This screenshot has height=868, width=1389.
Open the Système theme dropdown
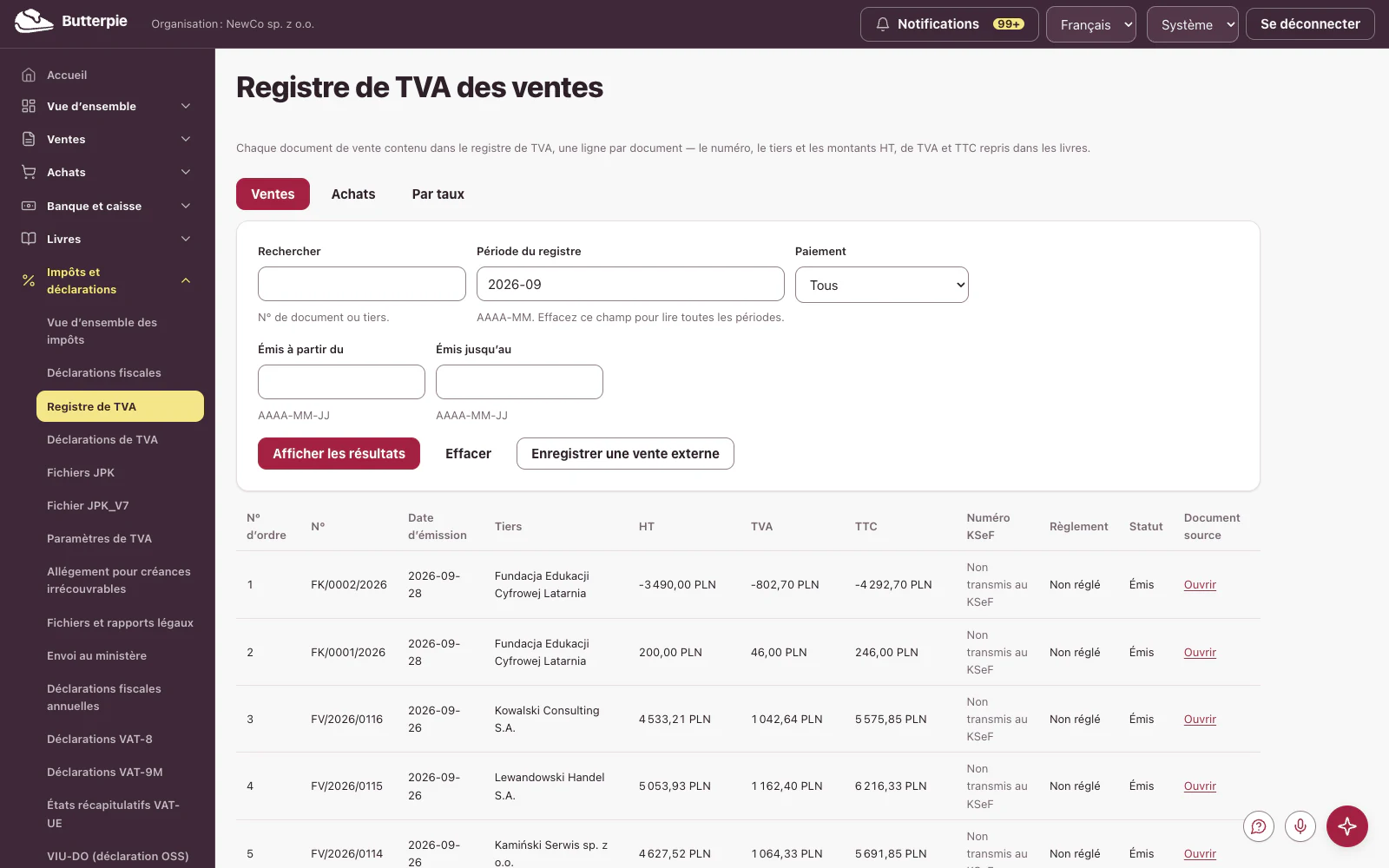point(1193,24)
